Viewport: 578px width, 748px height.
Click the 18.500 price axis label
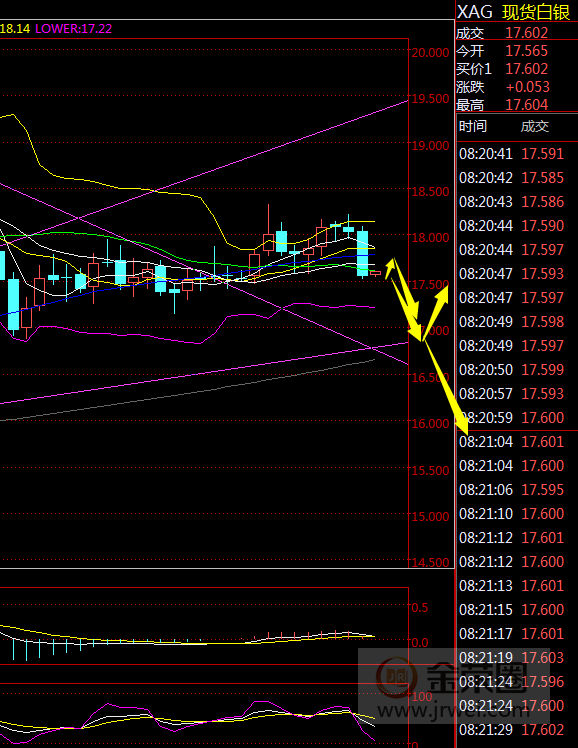430,192
